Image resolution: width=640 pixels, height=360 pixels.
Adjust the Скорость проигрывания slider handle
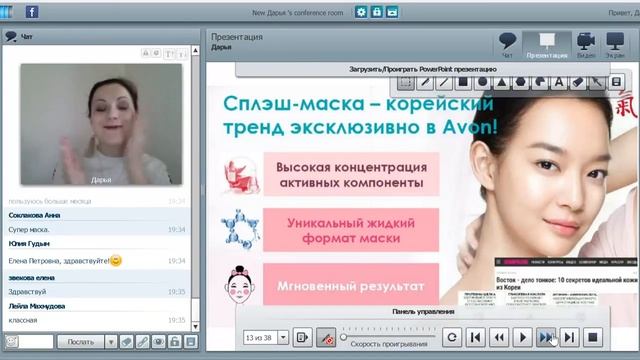click(344, 337)
